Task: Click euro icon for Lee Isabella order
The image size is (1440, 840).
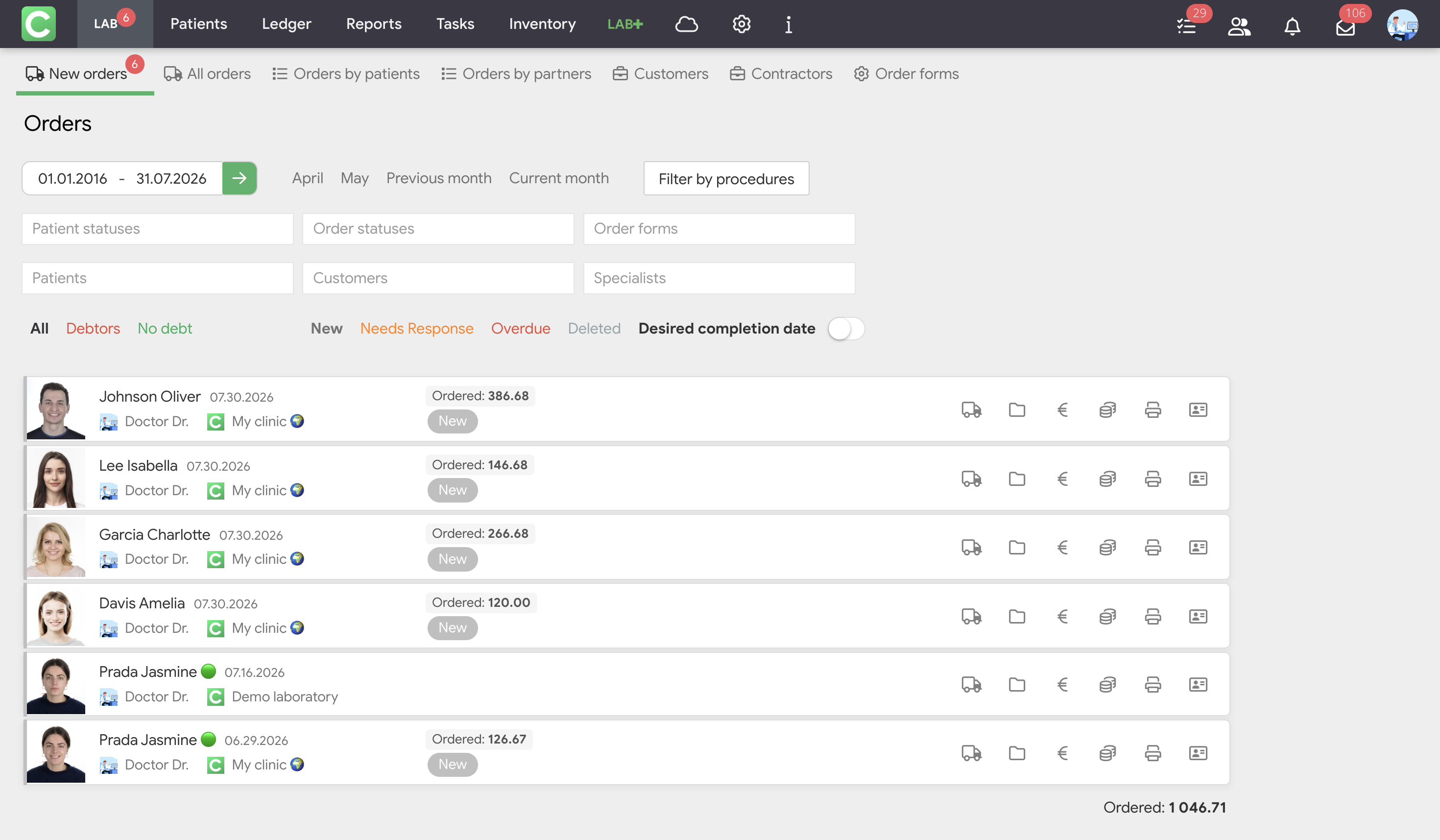Action: pos(1062,479)
